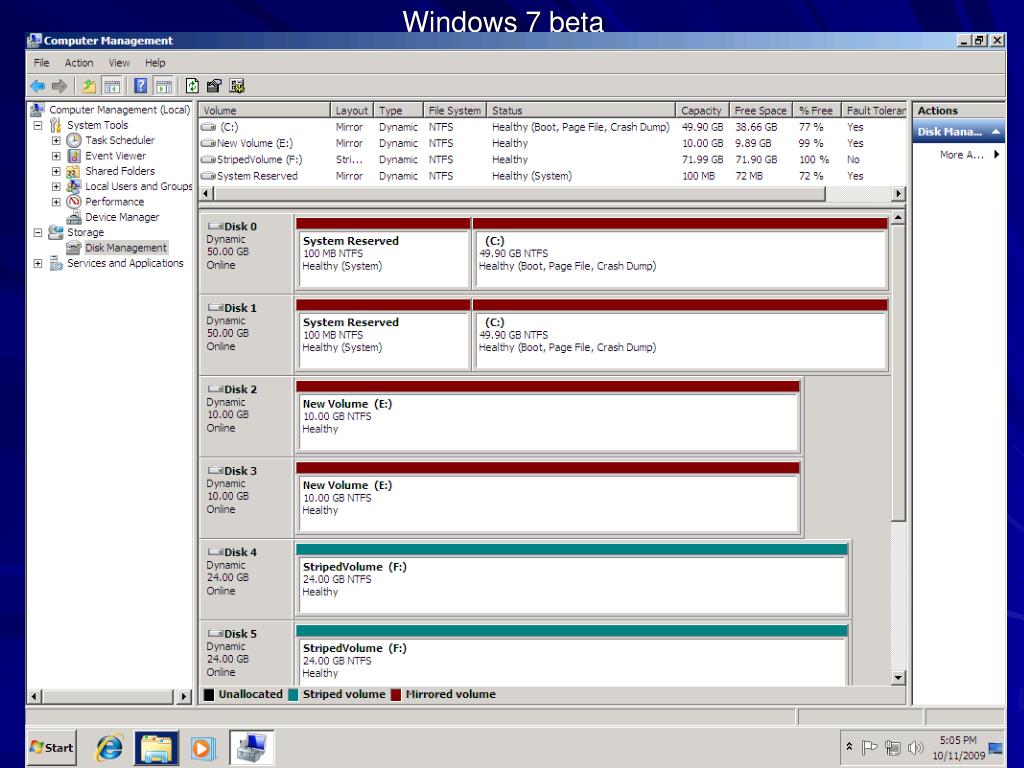This screenshot has height=768, width=1024.
Task: Open Device Manager from the tree
Action: 122,217
